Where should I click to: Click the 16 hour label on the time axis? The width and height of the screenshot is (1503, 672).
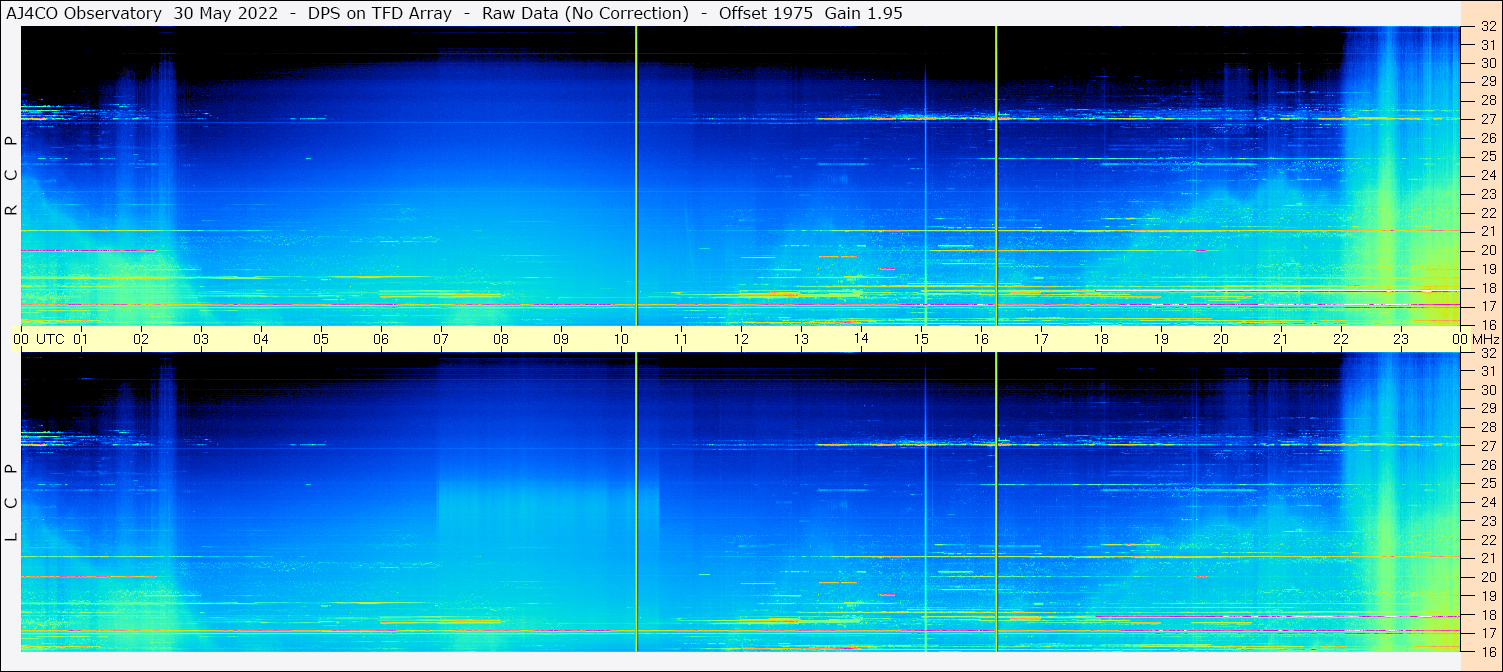click(x=981, y=339)
